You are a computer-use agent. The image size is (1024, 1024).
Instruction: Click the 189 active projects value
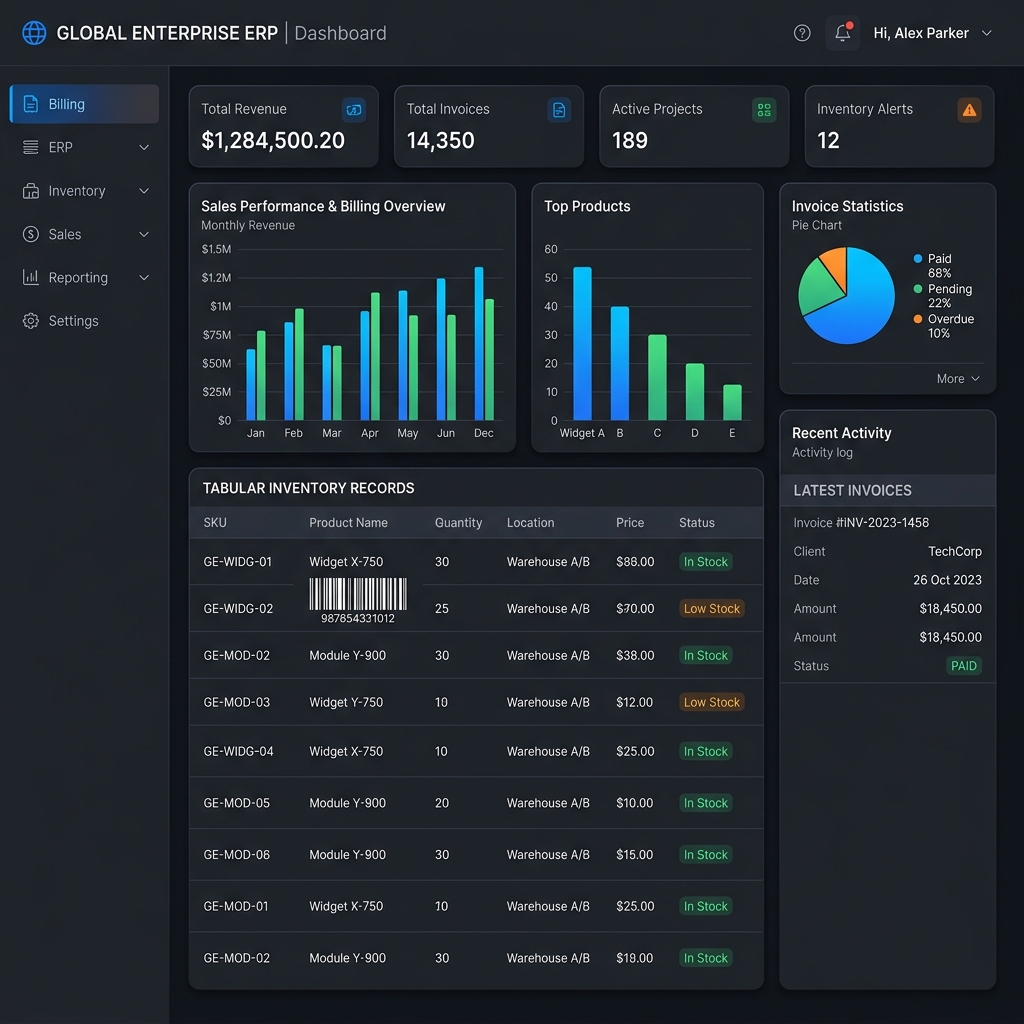pyautogui.click(x=630, y=140)
